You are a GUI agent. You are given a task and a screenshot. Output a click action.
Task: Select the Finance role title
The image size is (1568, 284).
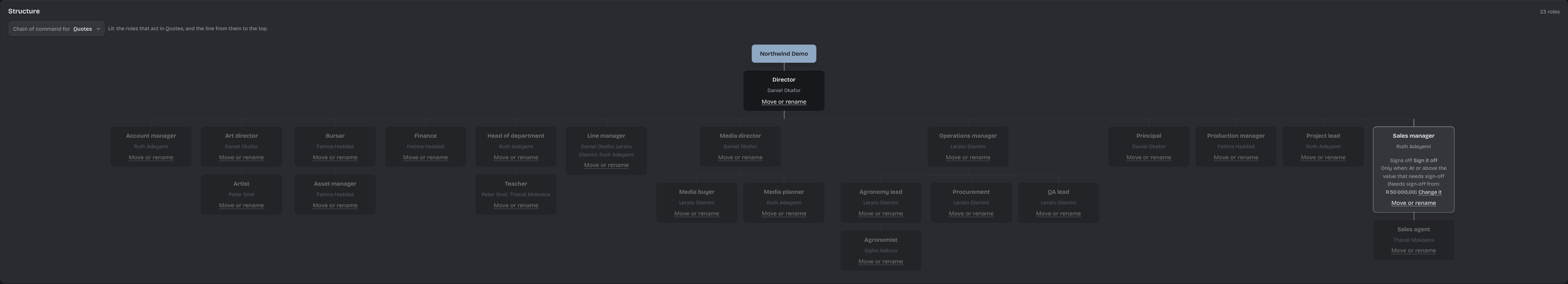(x=425, y=136)
